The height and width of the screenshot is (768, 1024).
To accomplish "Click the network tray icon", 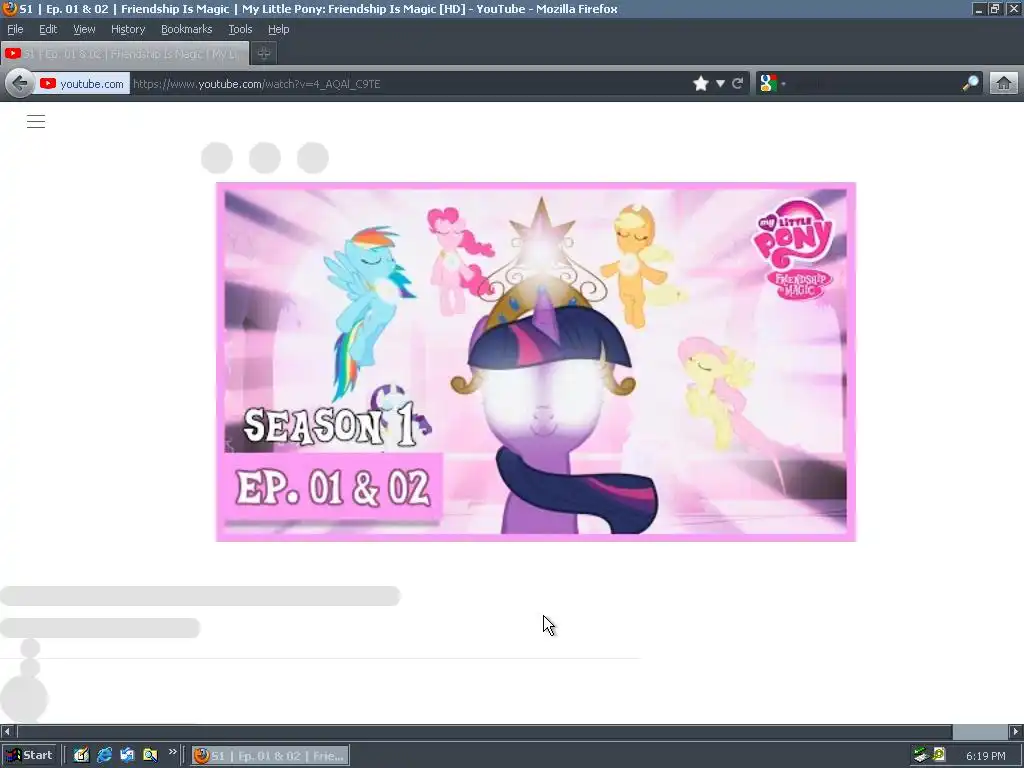I will (x=921, y=755).
